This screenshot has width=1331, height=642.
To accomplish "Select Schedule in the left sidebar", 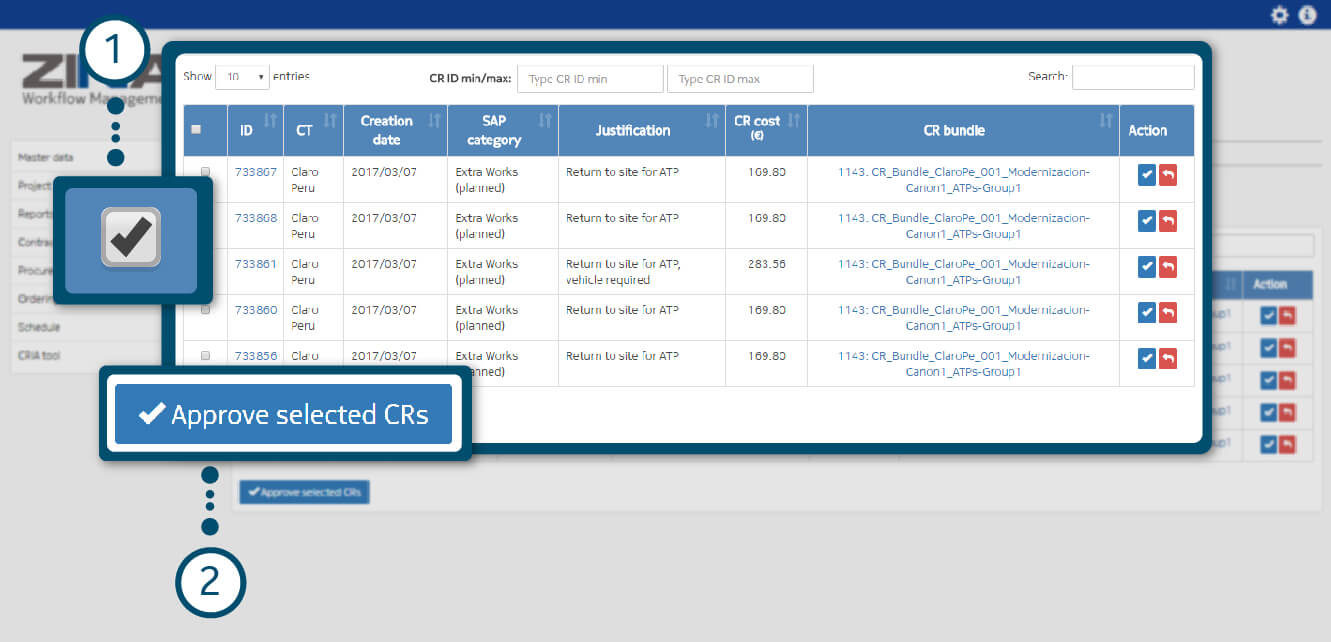I will click(40, 327).
